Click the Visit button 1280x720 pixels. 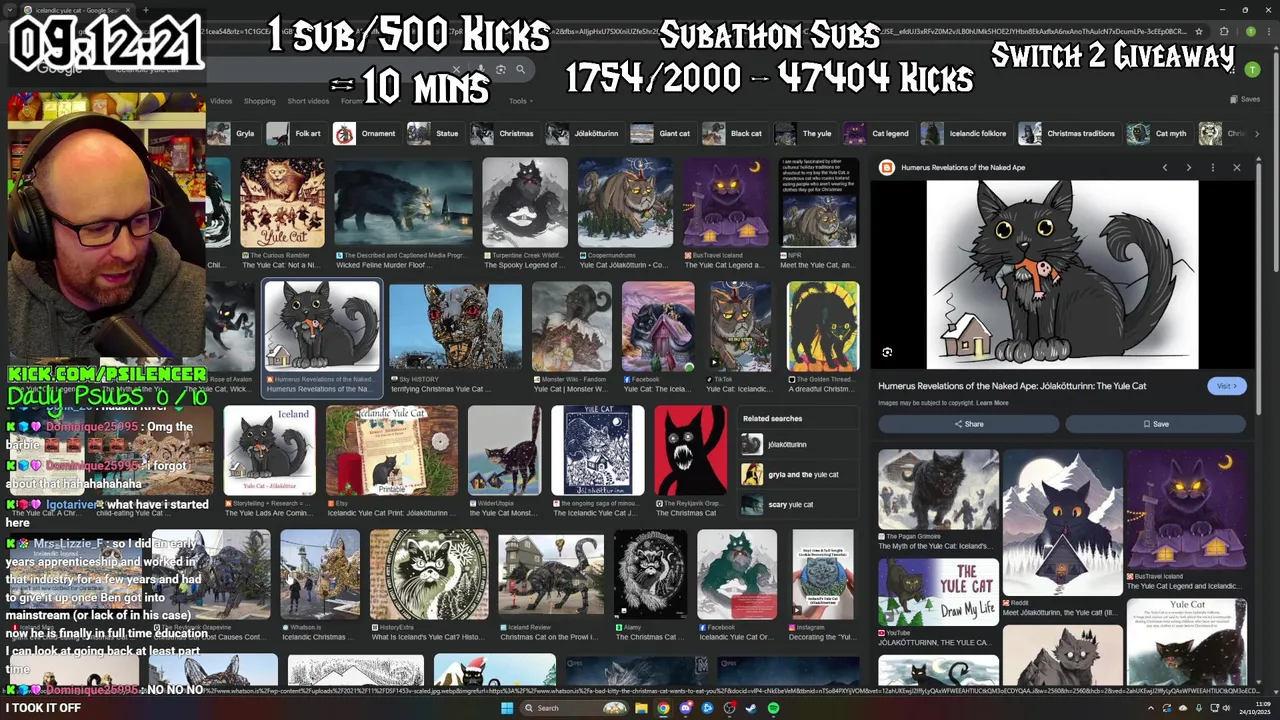[1226, 386]
